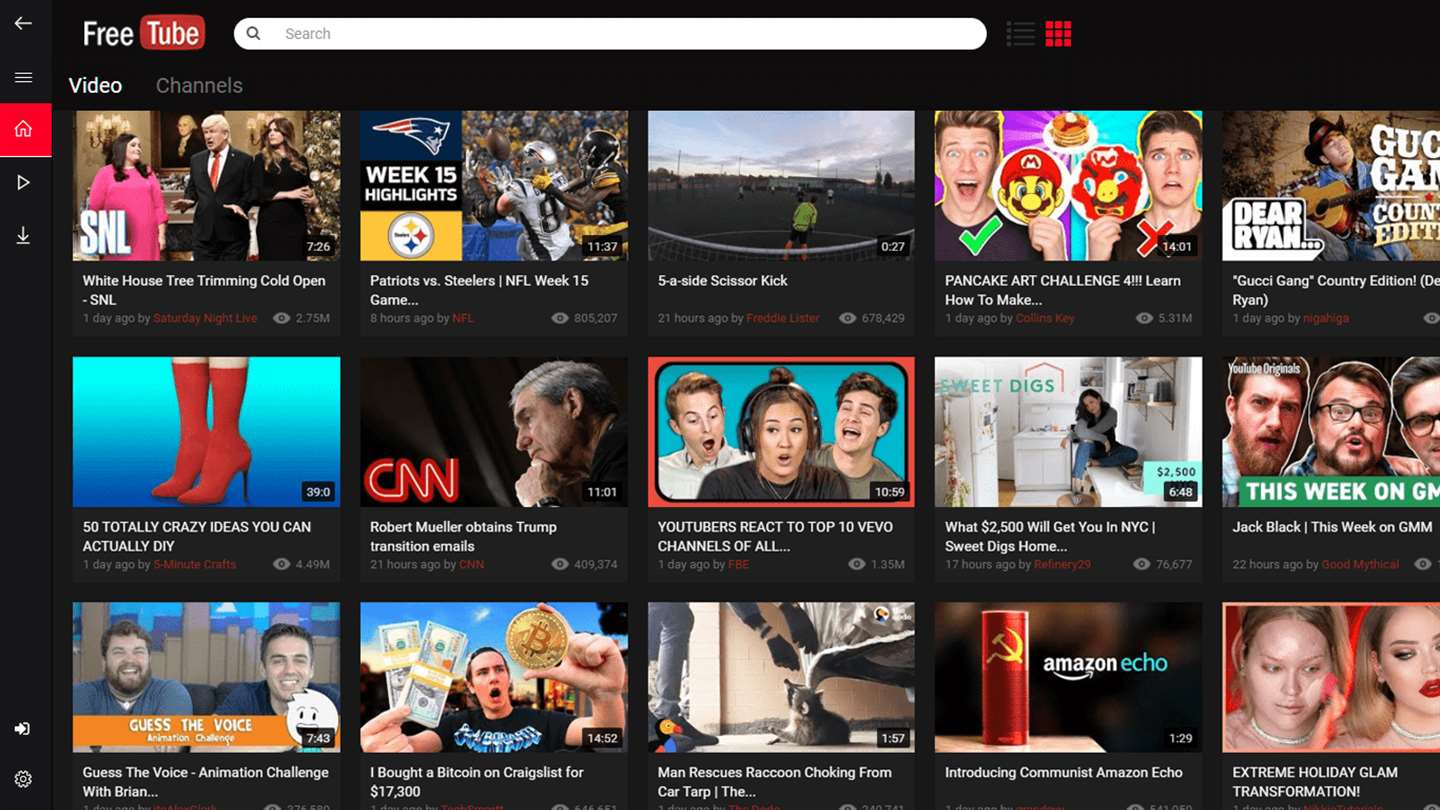This screenshot has width=1440, height=810.
Task: Open title 'Introducing Communist Amazon Echo'
Action: tap(1064, 773)
